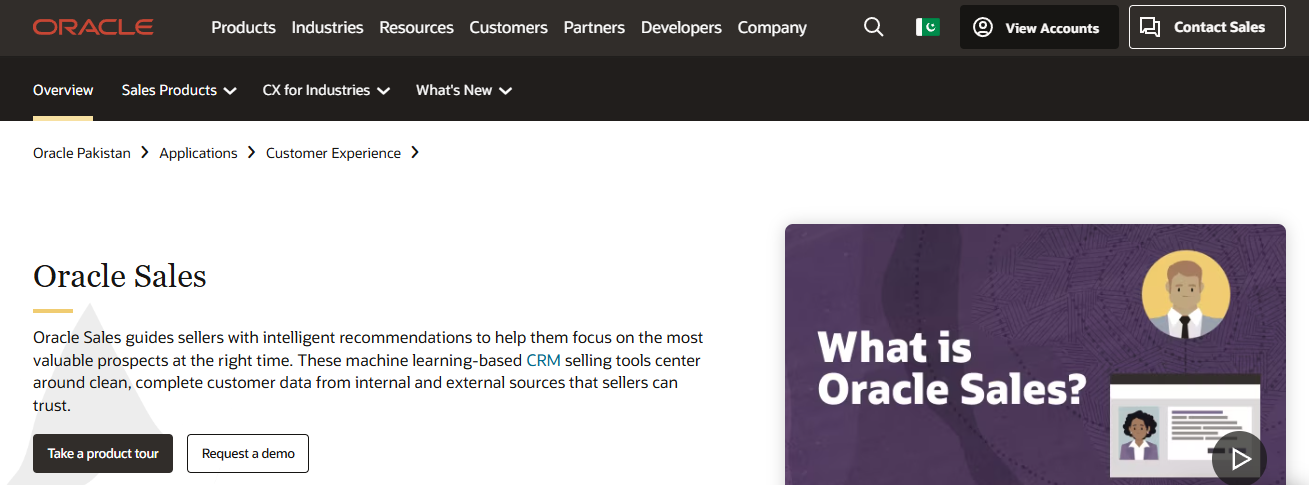Open the Products menu

pos(243,28)
